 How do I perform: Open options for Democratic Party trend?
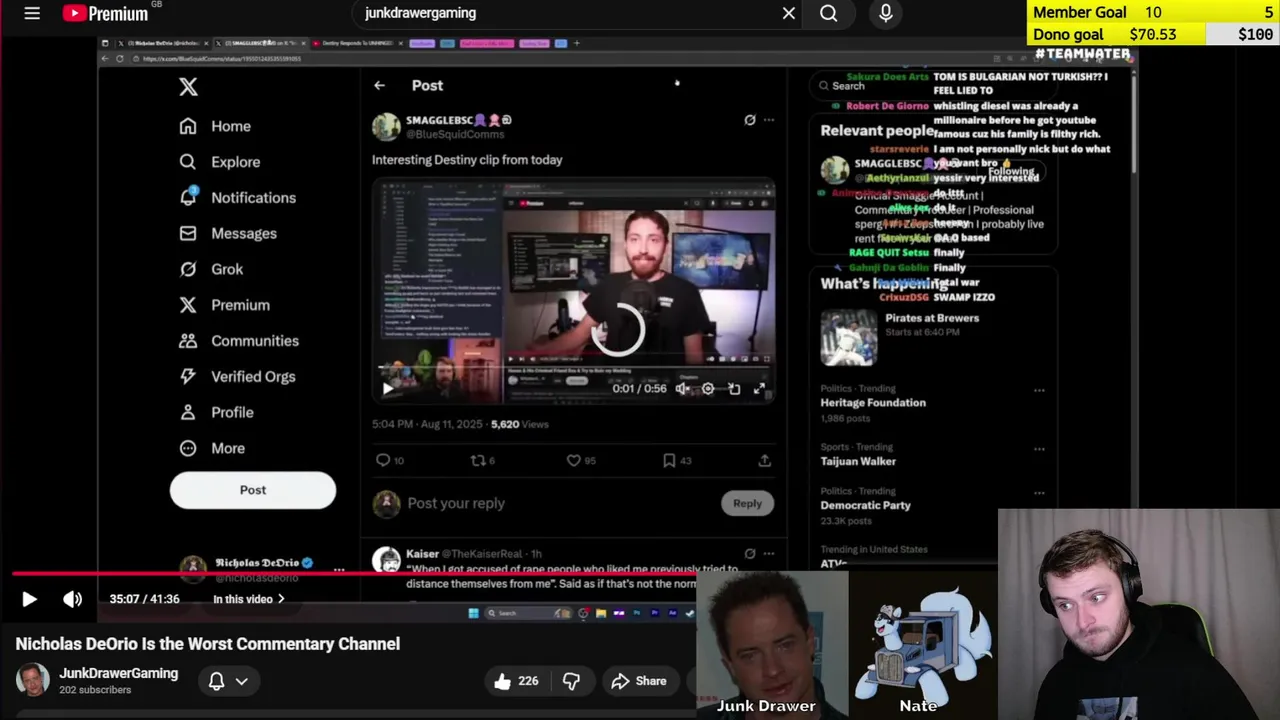coord(1039,493)
